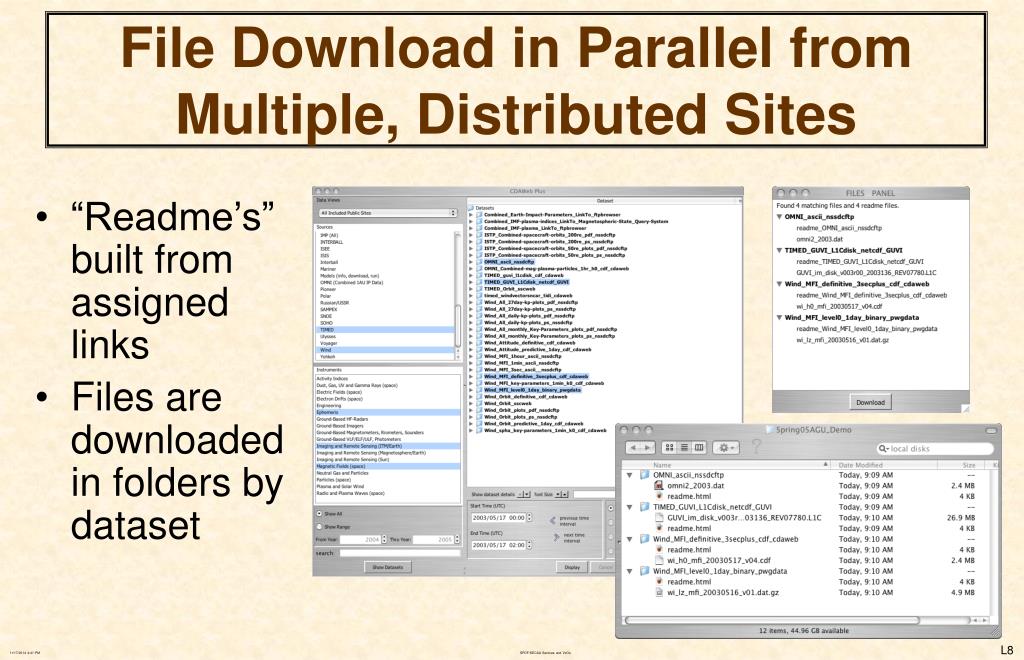Switch Finder to icon view
Image resolution: width=1024 pixels, height=660 pixels.
(669, 448)
